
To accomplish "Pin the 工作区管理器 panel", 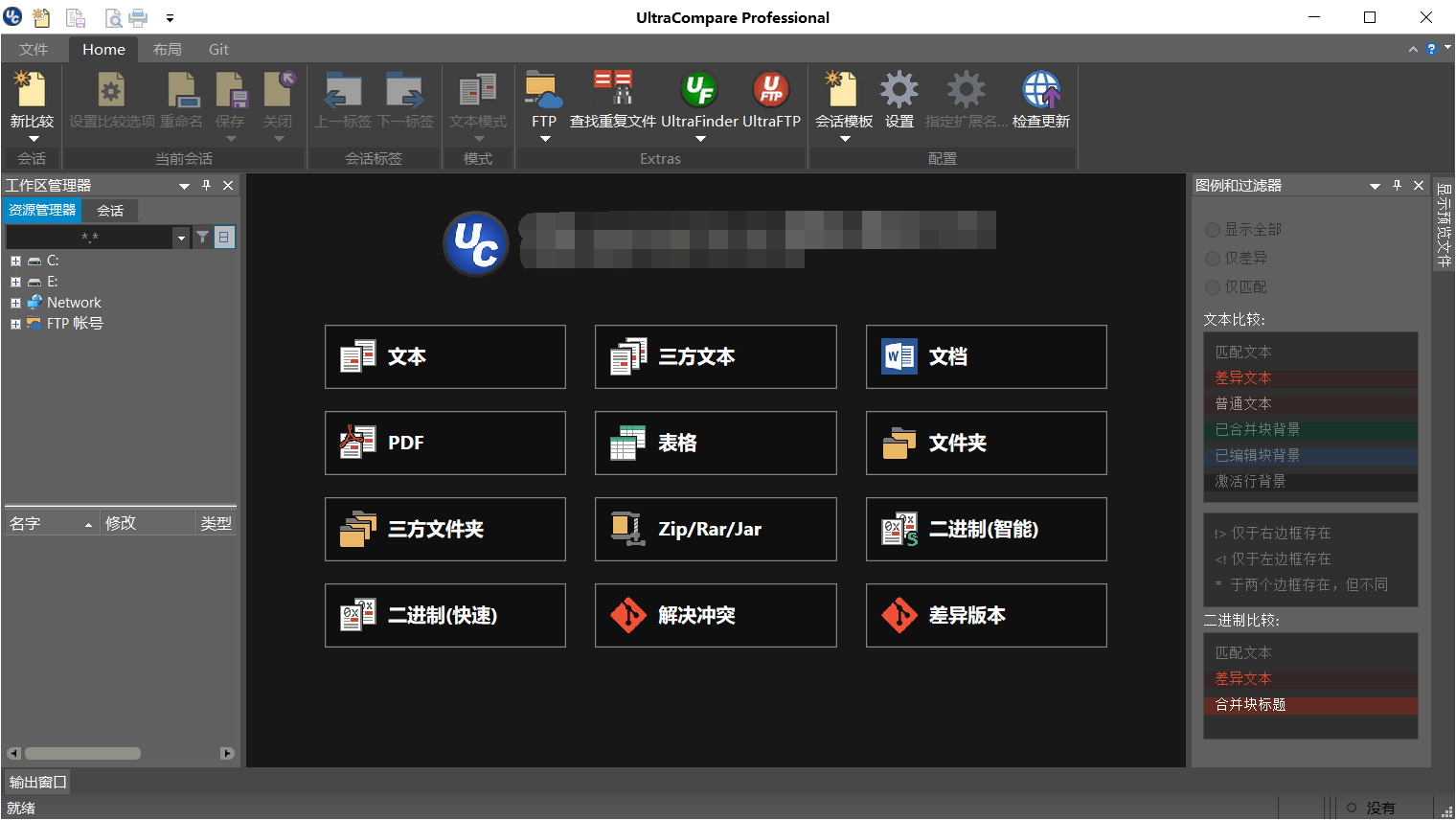I will click(206, 185).
